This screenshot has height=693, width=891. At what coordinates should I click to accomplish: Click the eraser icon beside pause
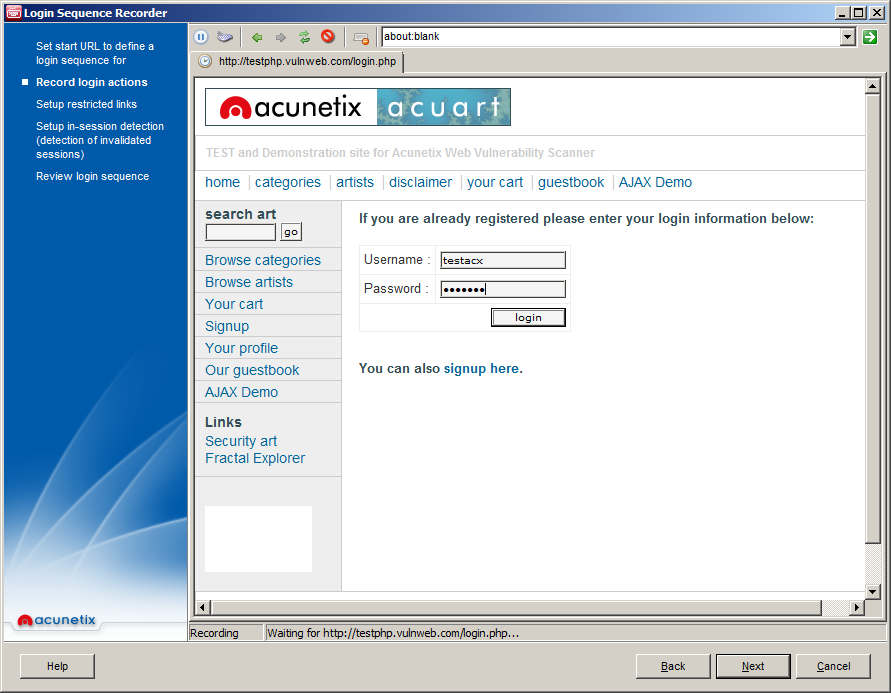225,37
